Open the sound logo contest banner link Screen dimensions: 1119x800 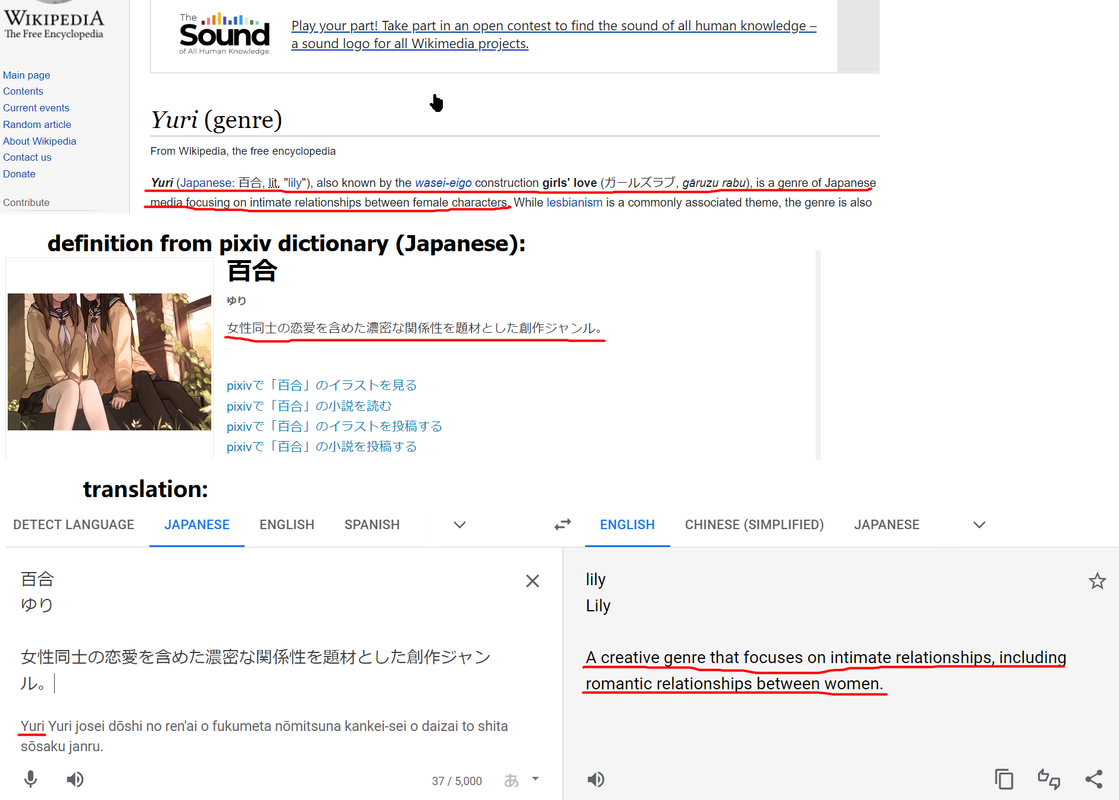coord(554,34)
